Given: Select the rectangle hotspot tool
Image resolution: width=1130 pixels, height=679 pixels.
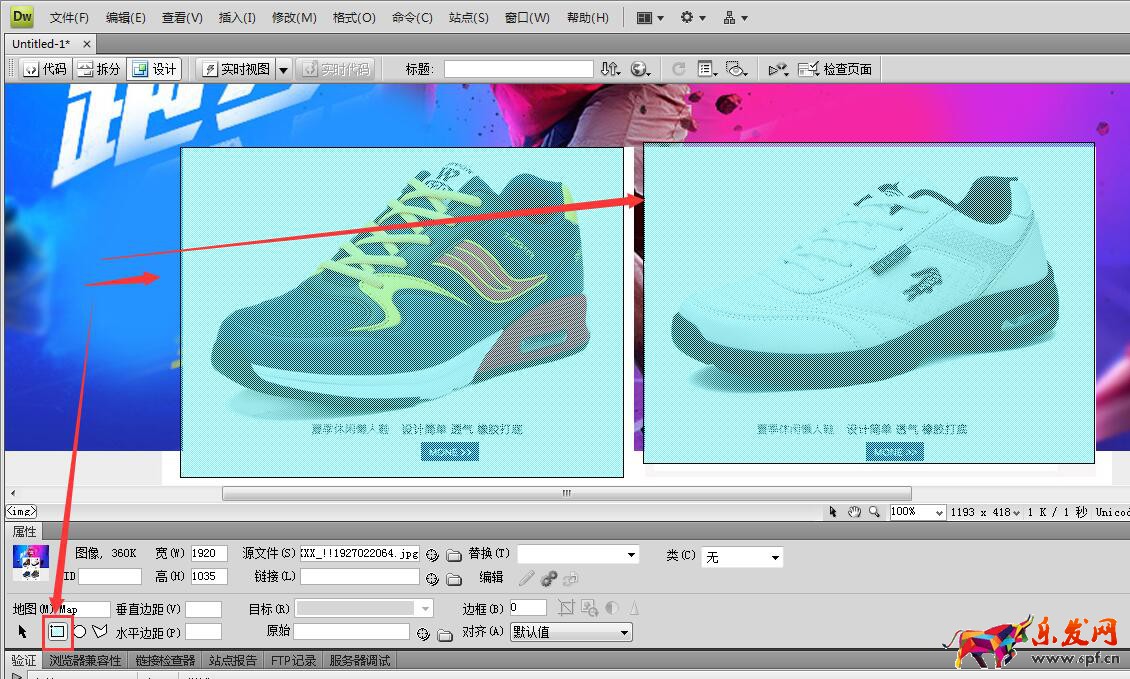Looking at the screenshot, I should pos(58,632).
